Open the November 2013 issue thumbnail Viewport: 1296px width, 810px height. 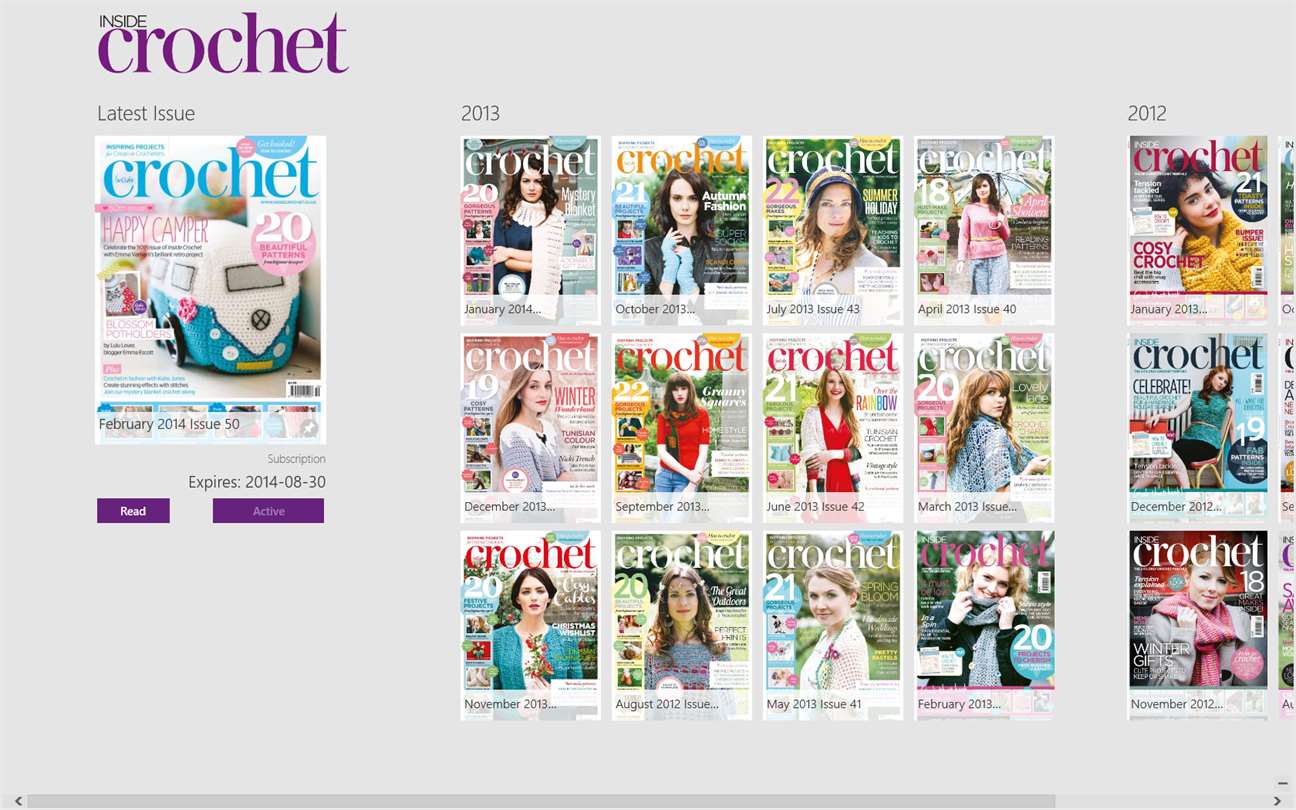point(530,625)
